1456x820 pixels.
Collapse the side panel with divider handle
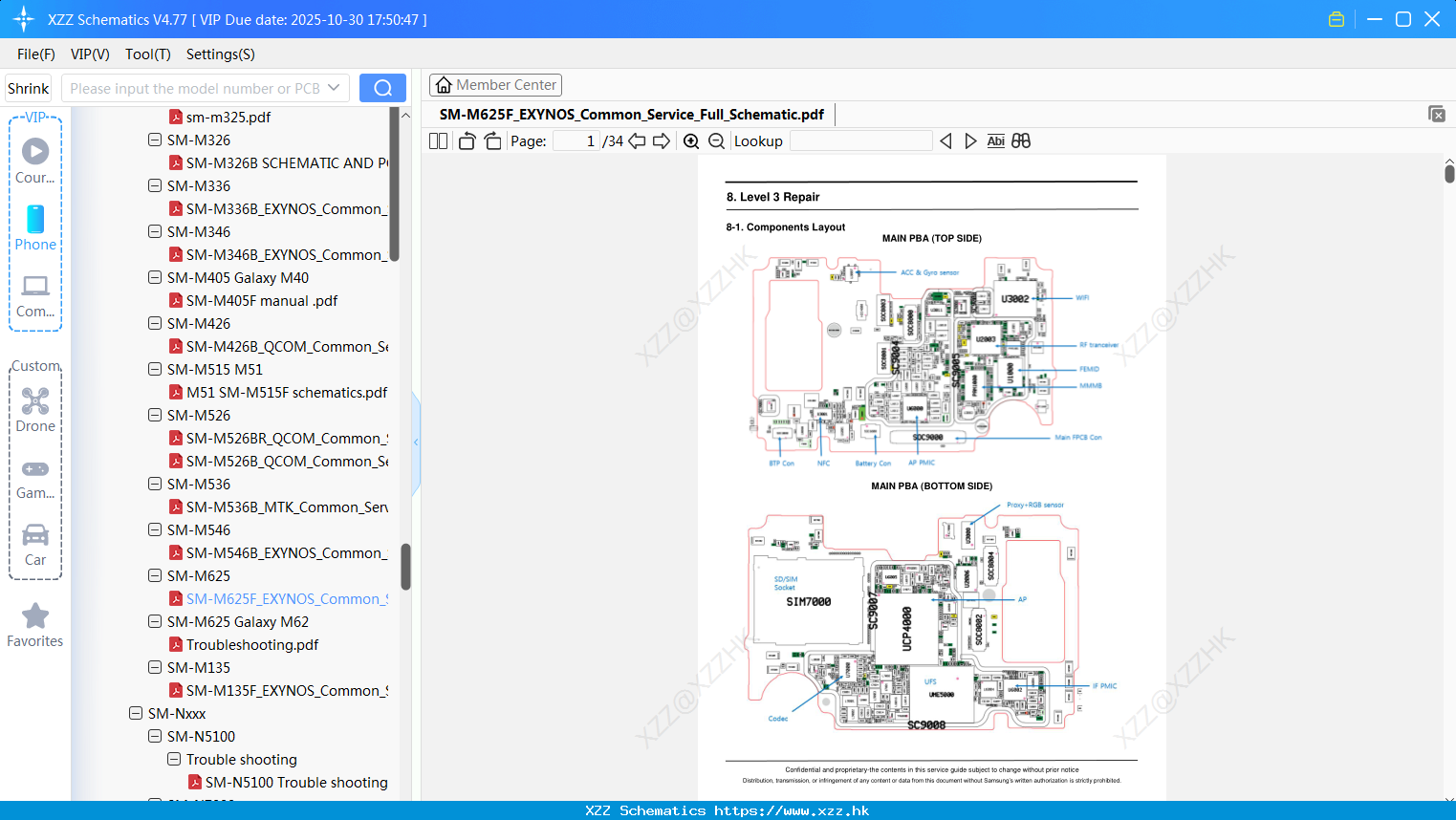416,442
